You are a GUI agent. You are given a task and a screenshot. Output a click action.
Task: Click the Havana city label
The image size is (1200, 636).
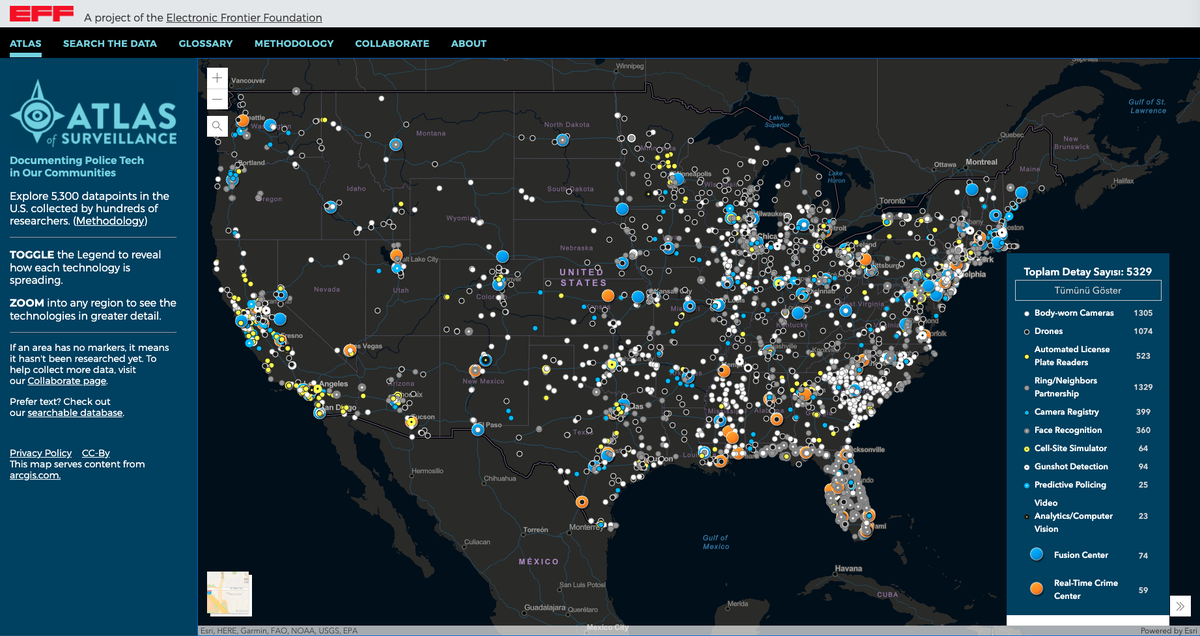click(847, 569)
